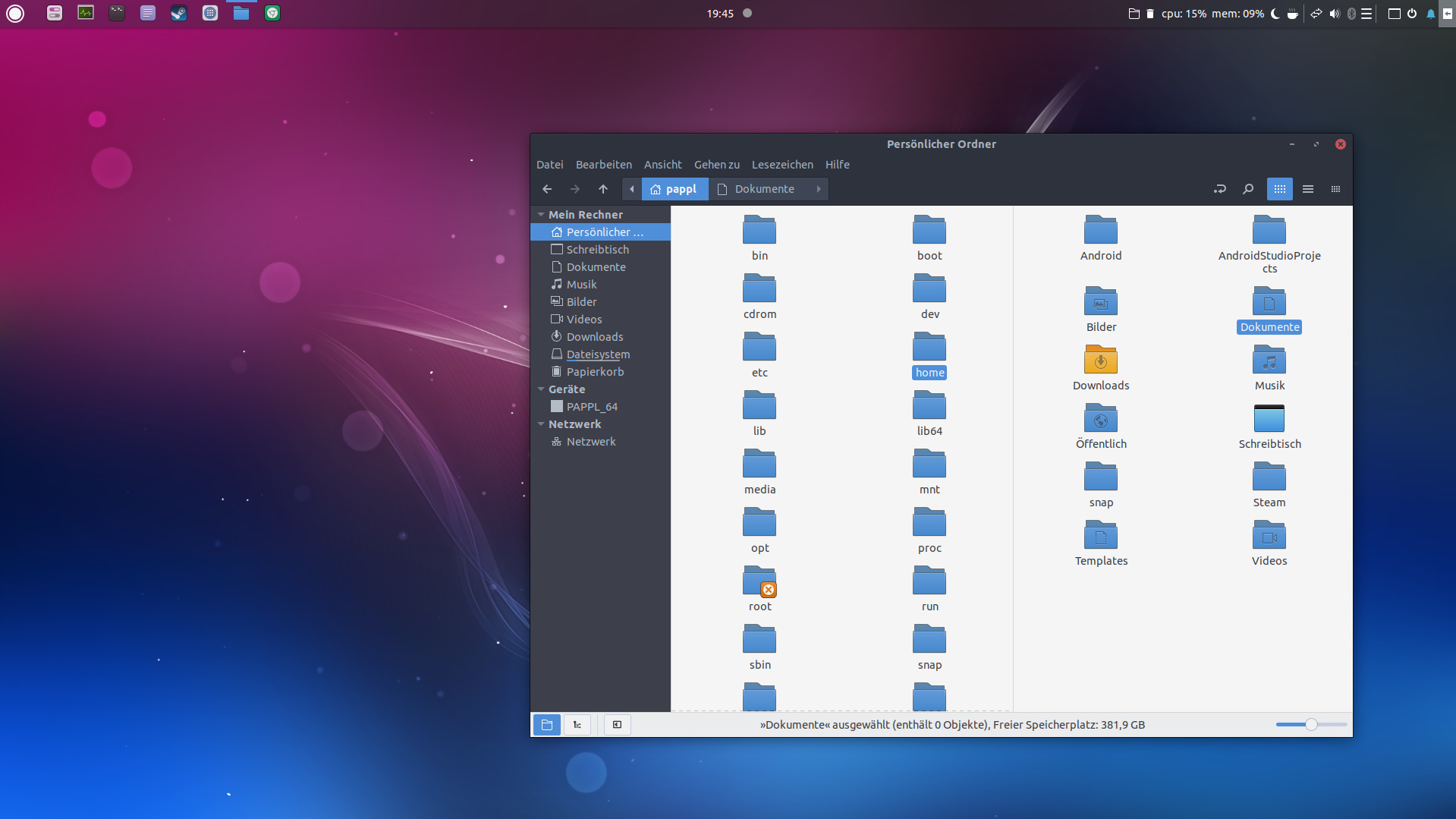Click the pappl path bar button
1456x819 pixels.
(x=675, y=189)
